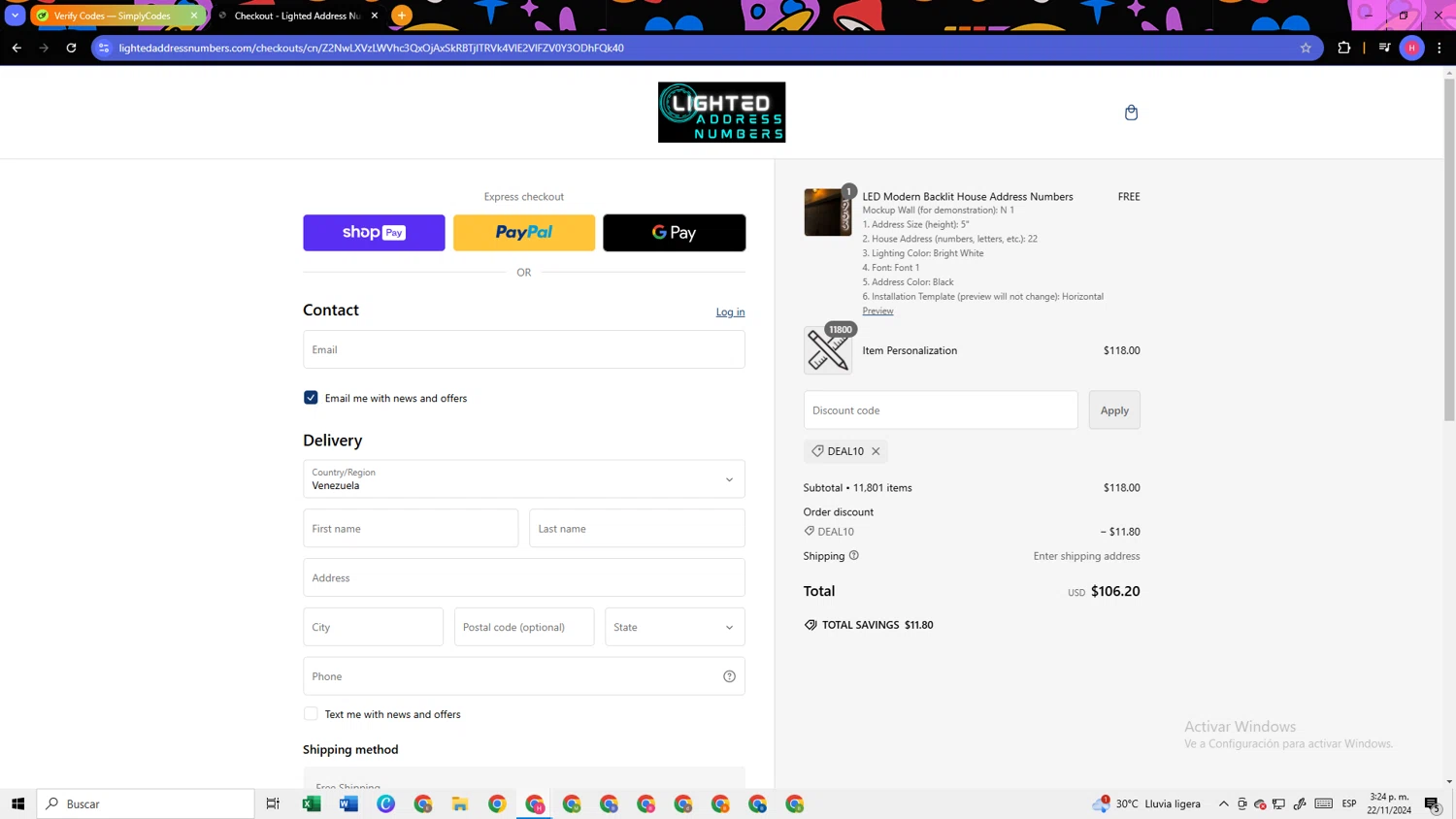The height and width of the screenshot is (819, 1456).
Task: Close the Checkout tab
Action: 375,16
